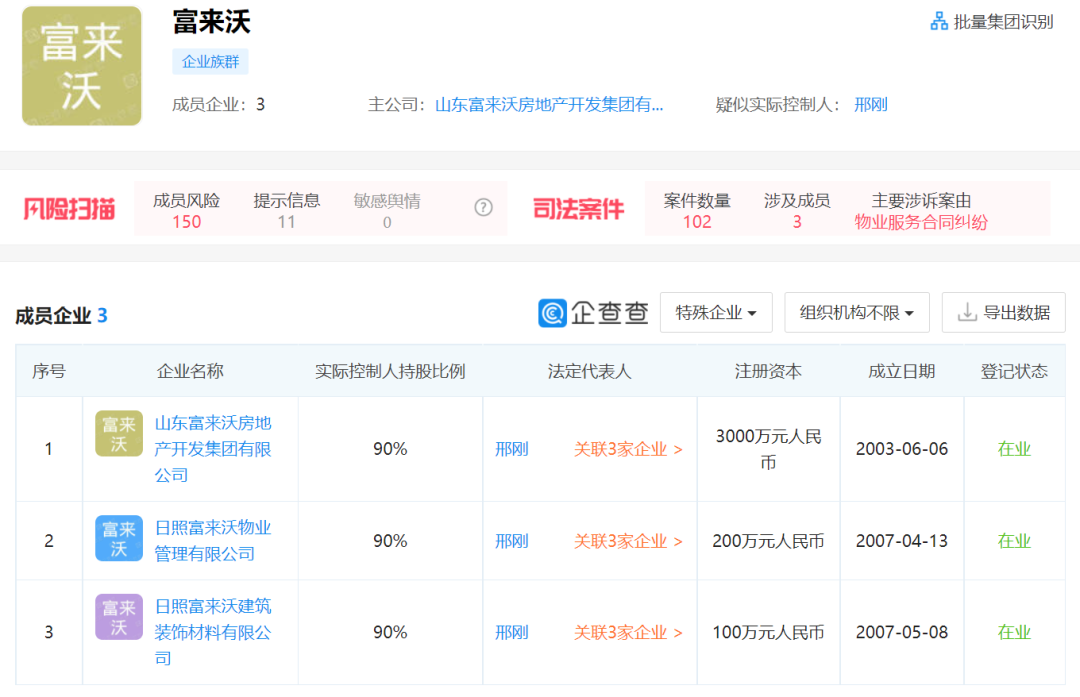Click the 3000万元人民币 registered capital cell

tap(768, 449)
